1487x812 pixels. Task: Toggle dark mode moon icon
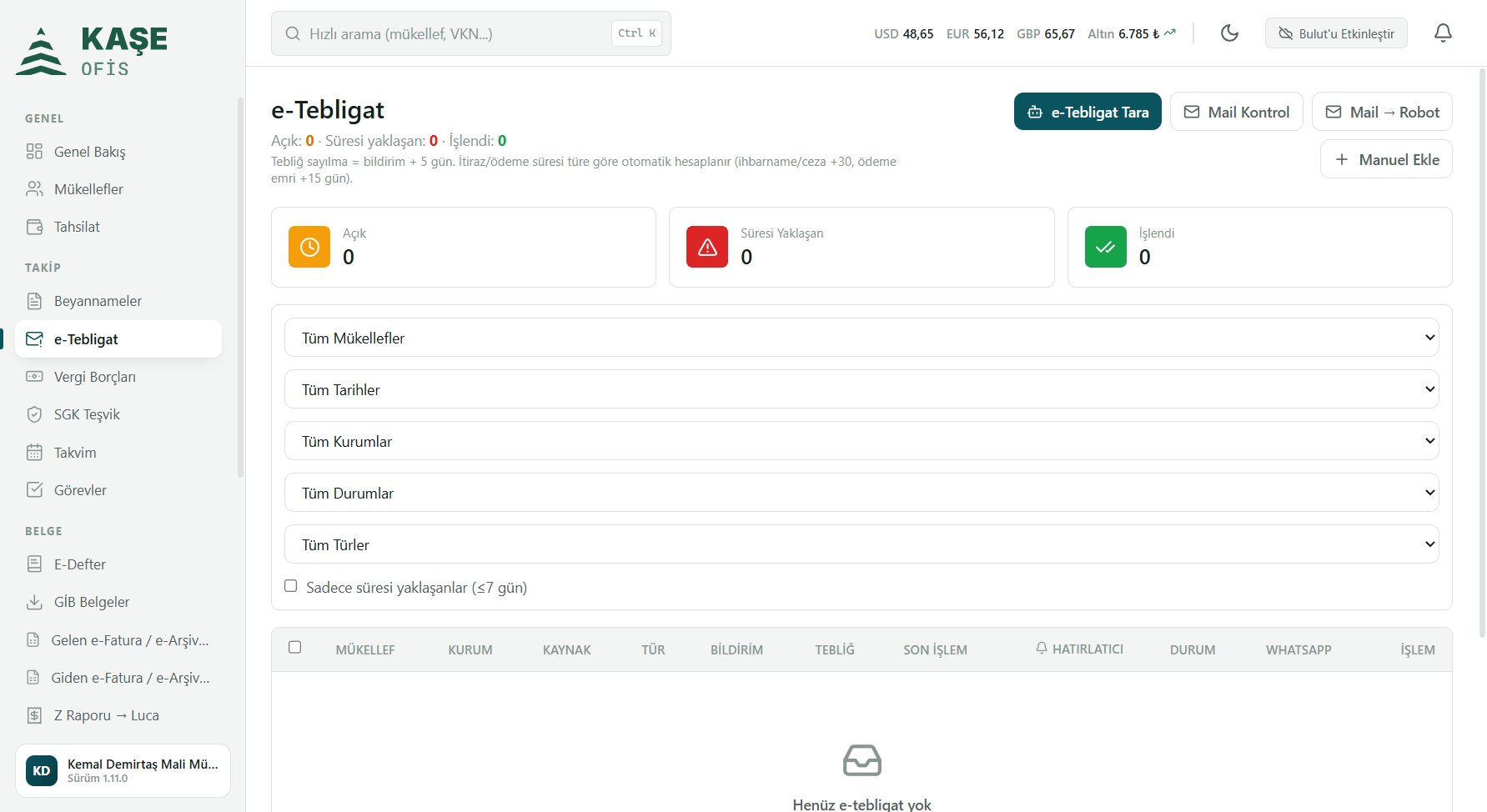(x=1229, y=33)
